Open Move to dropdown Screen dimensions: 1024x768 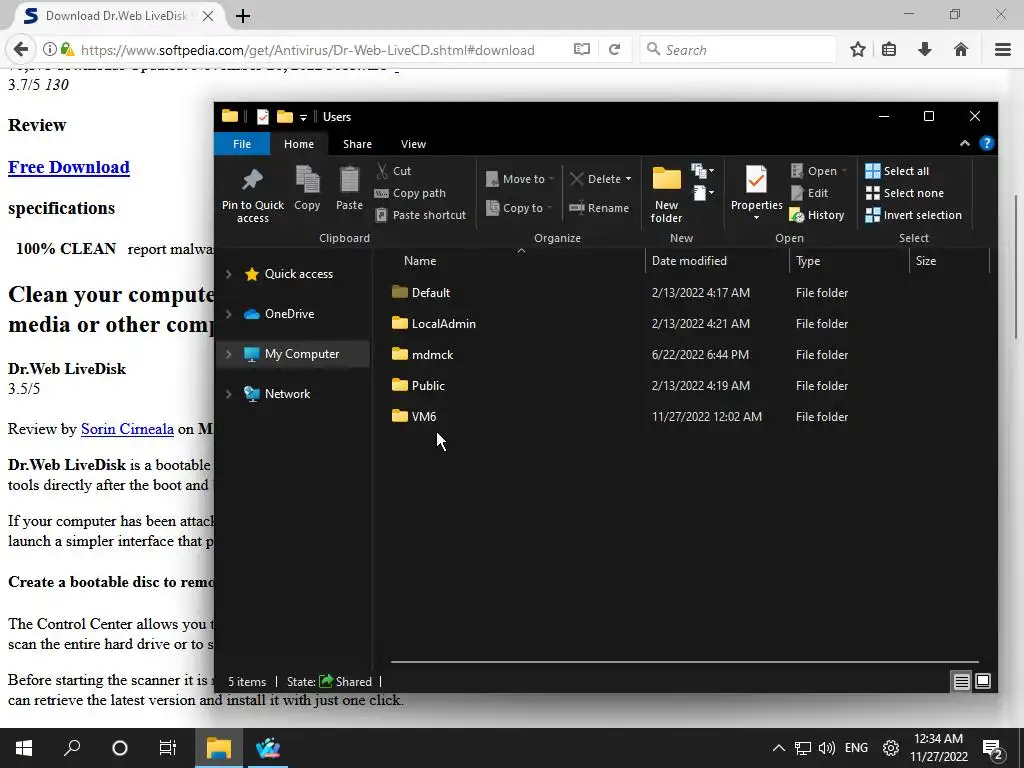[x=520, y=179]
